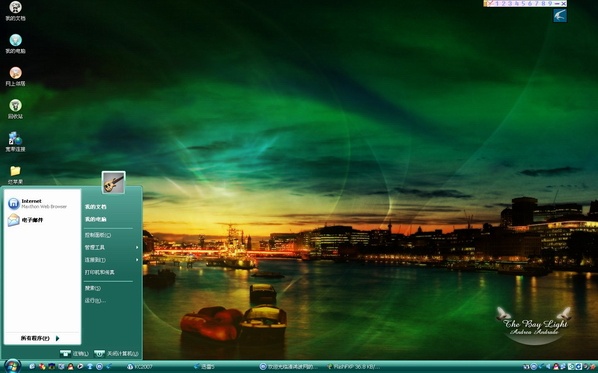Switch to the FlashFXP taskbar window
Screen dimensions: 598x373
click(353, 367)
